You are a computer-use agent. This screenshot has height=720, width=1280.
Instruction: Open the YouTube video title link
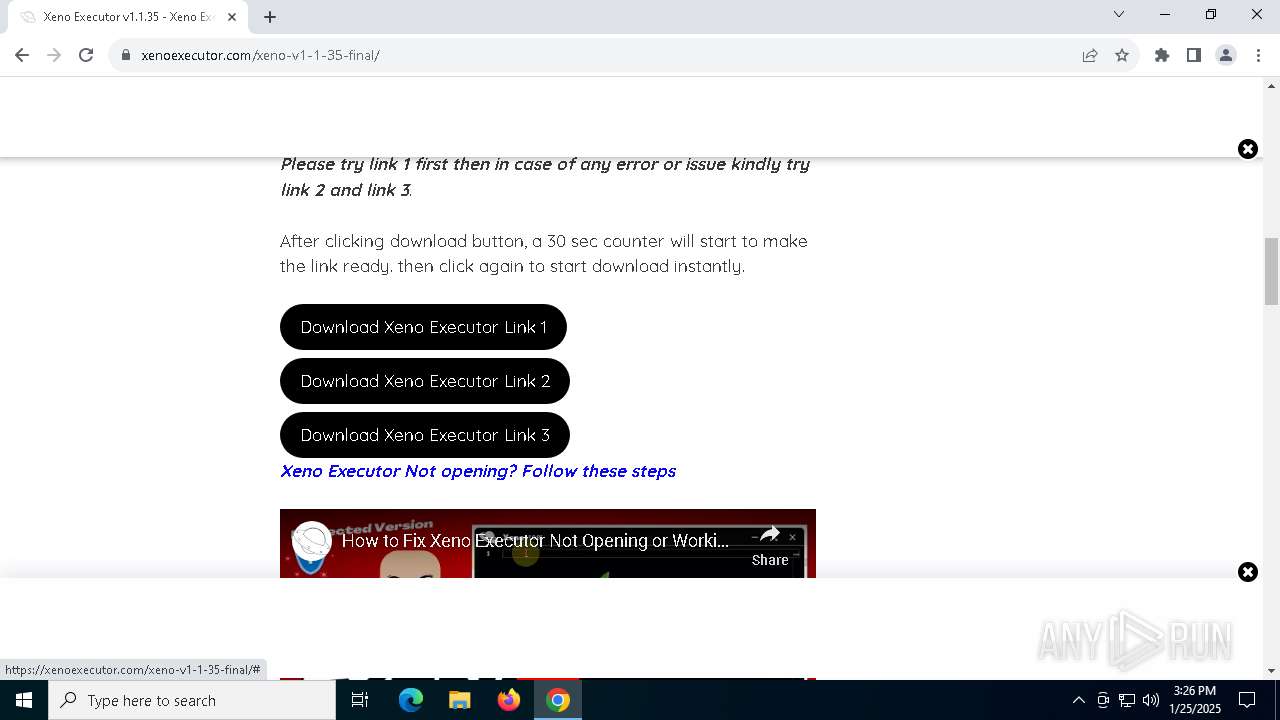[x=535, y=540]
